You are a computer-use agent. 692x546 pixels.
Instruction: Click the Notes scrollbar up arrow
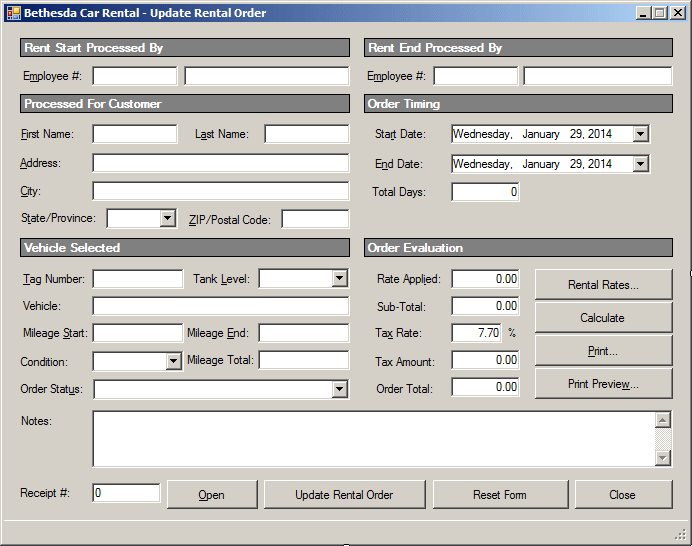[x=663, y=420]
